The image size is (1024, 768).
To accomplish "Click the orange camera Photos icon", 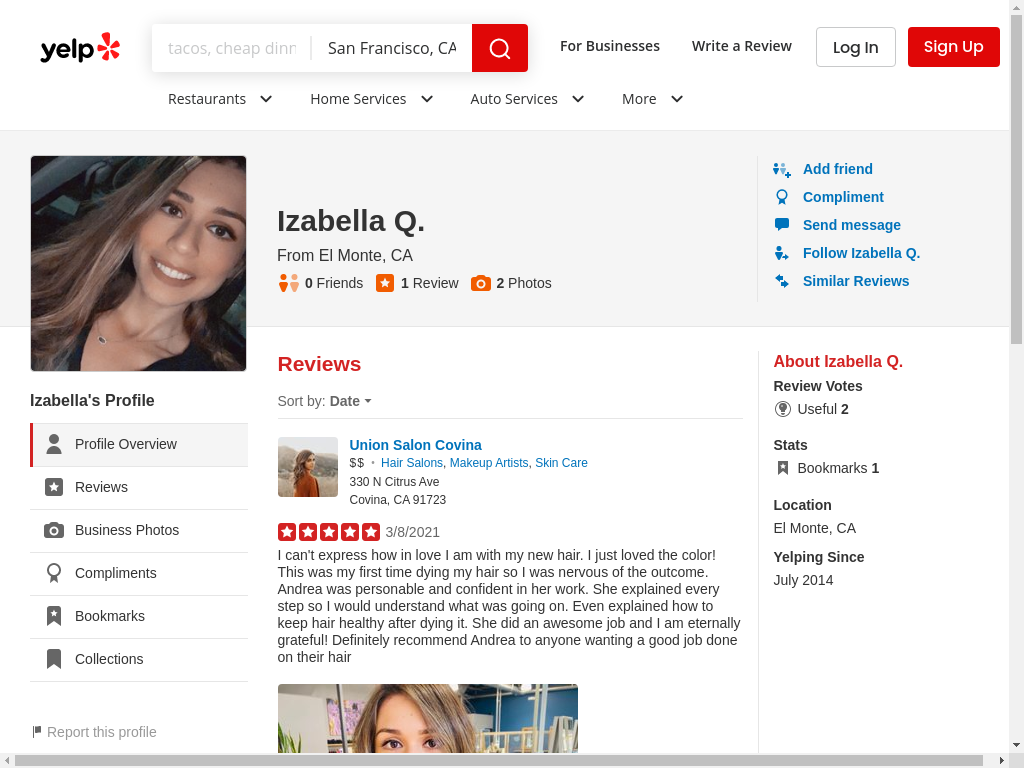I will point(481,283).
